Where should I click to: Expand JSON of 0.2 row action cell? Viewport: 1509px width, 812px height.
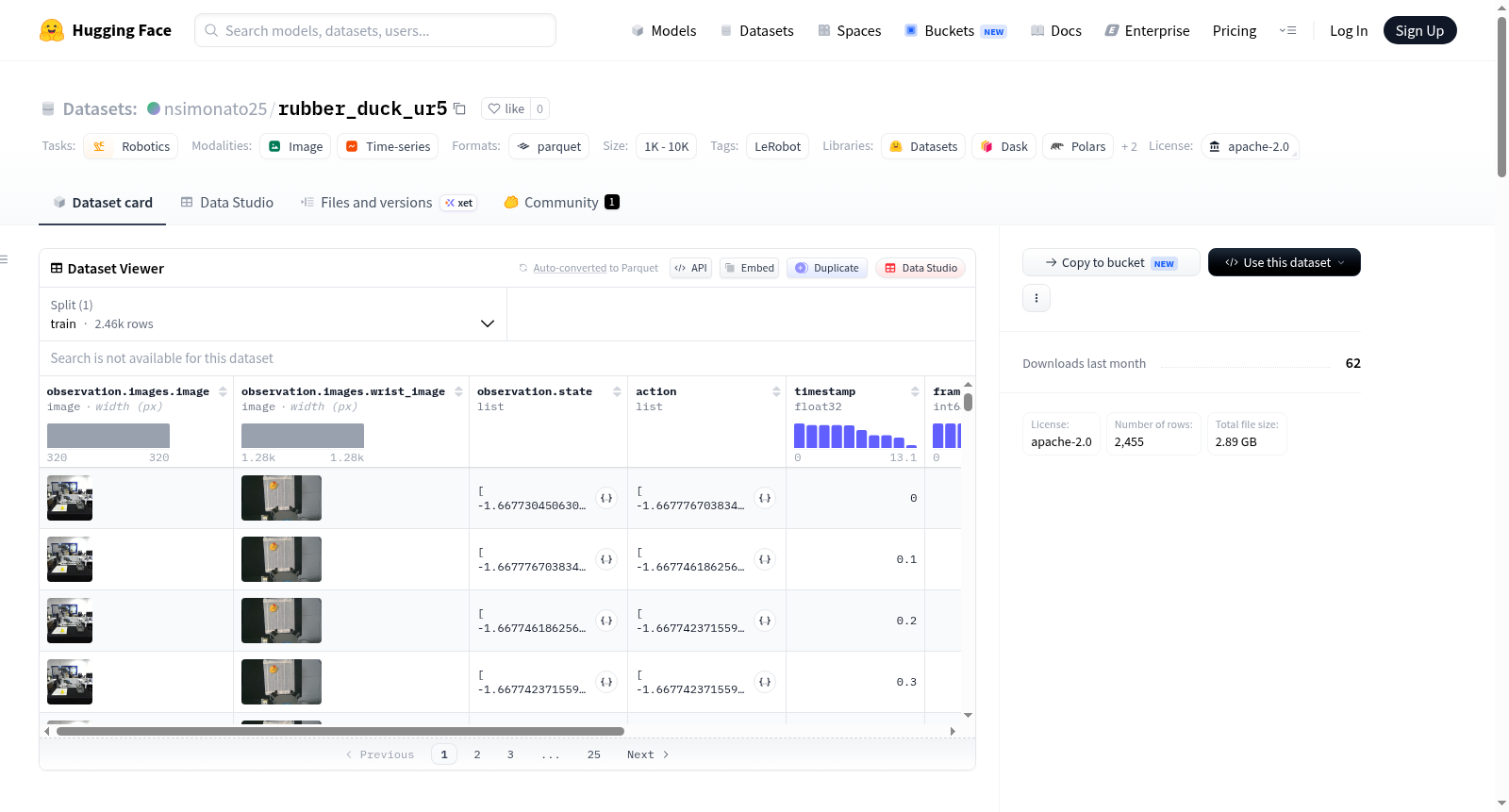point(765,621)
